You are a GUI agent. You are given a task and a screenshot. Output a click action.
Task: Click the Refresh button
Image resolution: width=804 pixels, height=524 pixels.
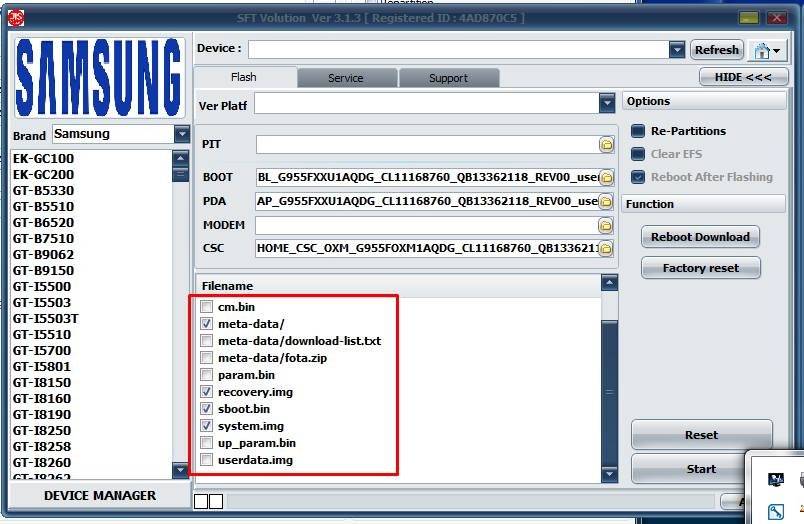coord(717,50)
